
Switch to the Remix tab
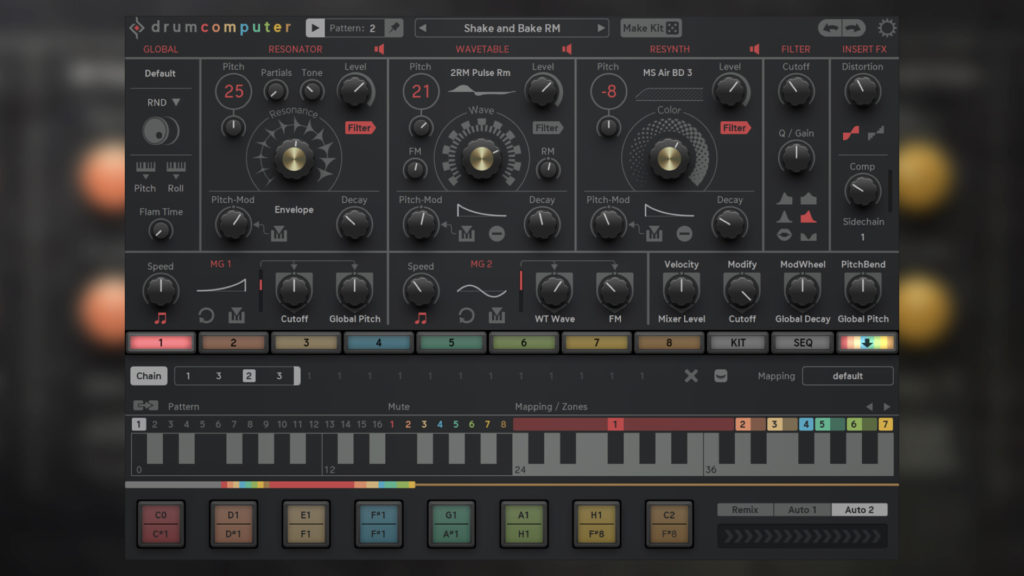(745, 509)
